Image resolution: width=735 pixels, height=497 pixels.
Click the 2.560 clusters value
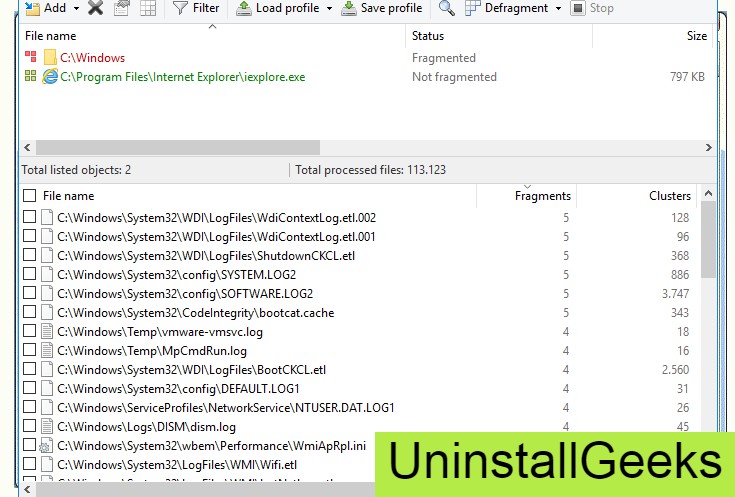[x=675, y=369]
